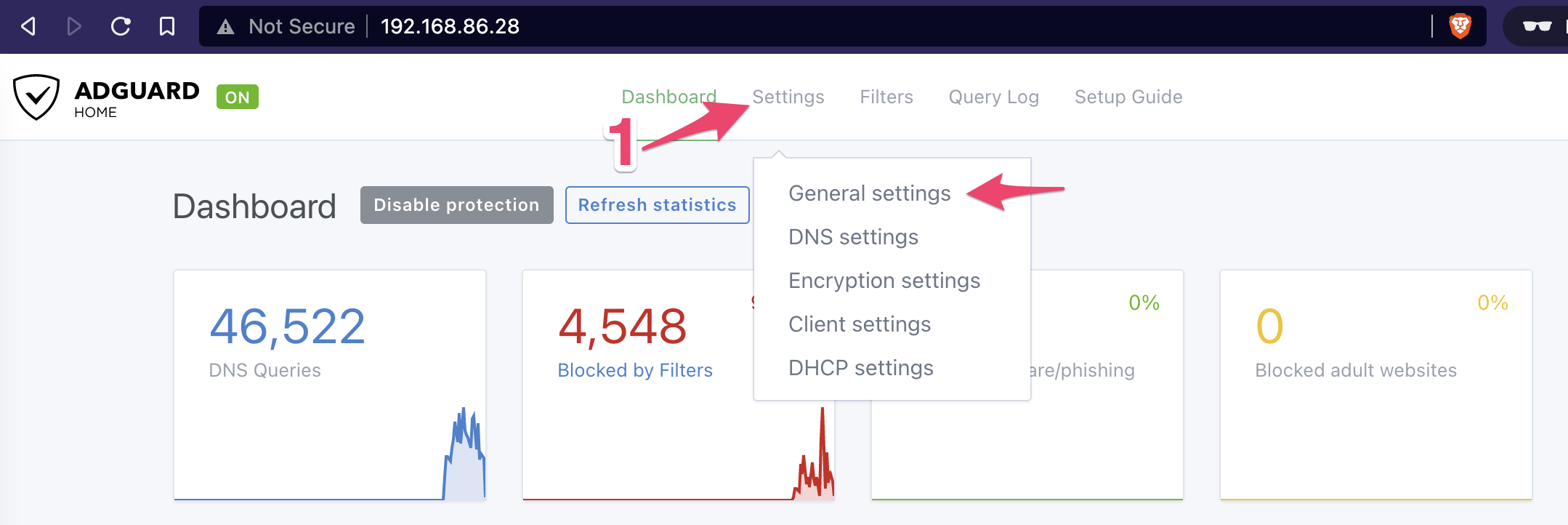Click the green 0% percentage
The width and height of the screenshot is (1568, 525).
(1144, 302)
